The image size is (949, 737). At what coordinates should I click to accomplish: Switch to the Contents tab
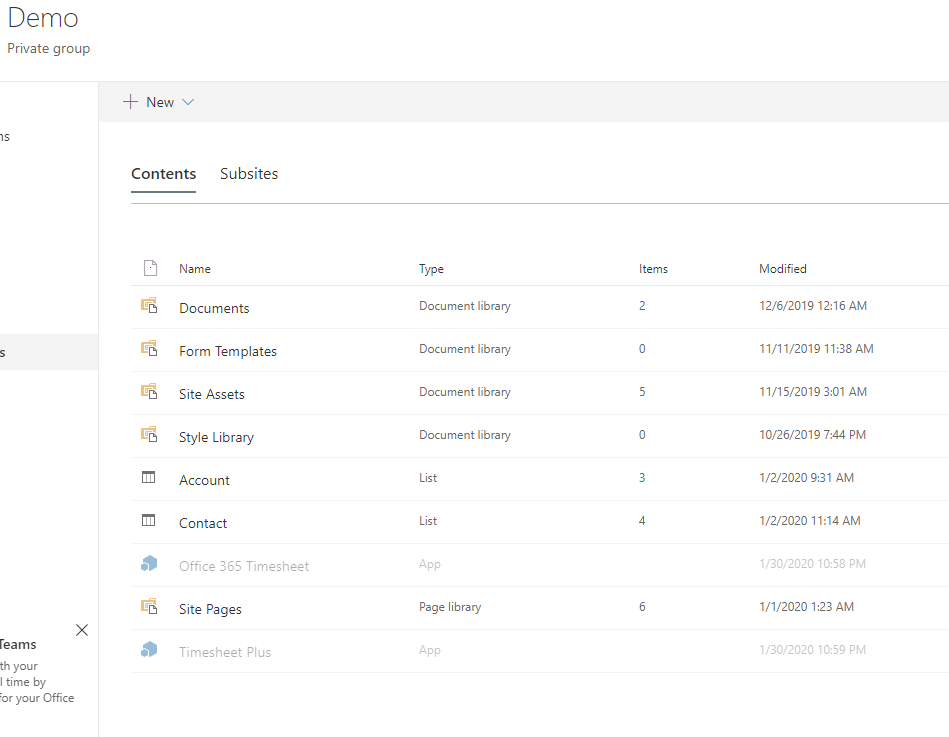[x=163, y=174]
